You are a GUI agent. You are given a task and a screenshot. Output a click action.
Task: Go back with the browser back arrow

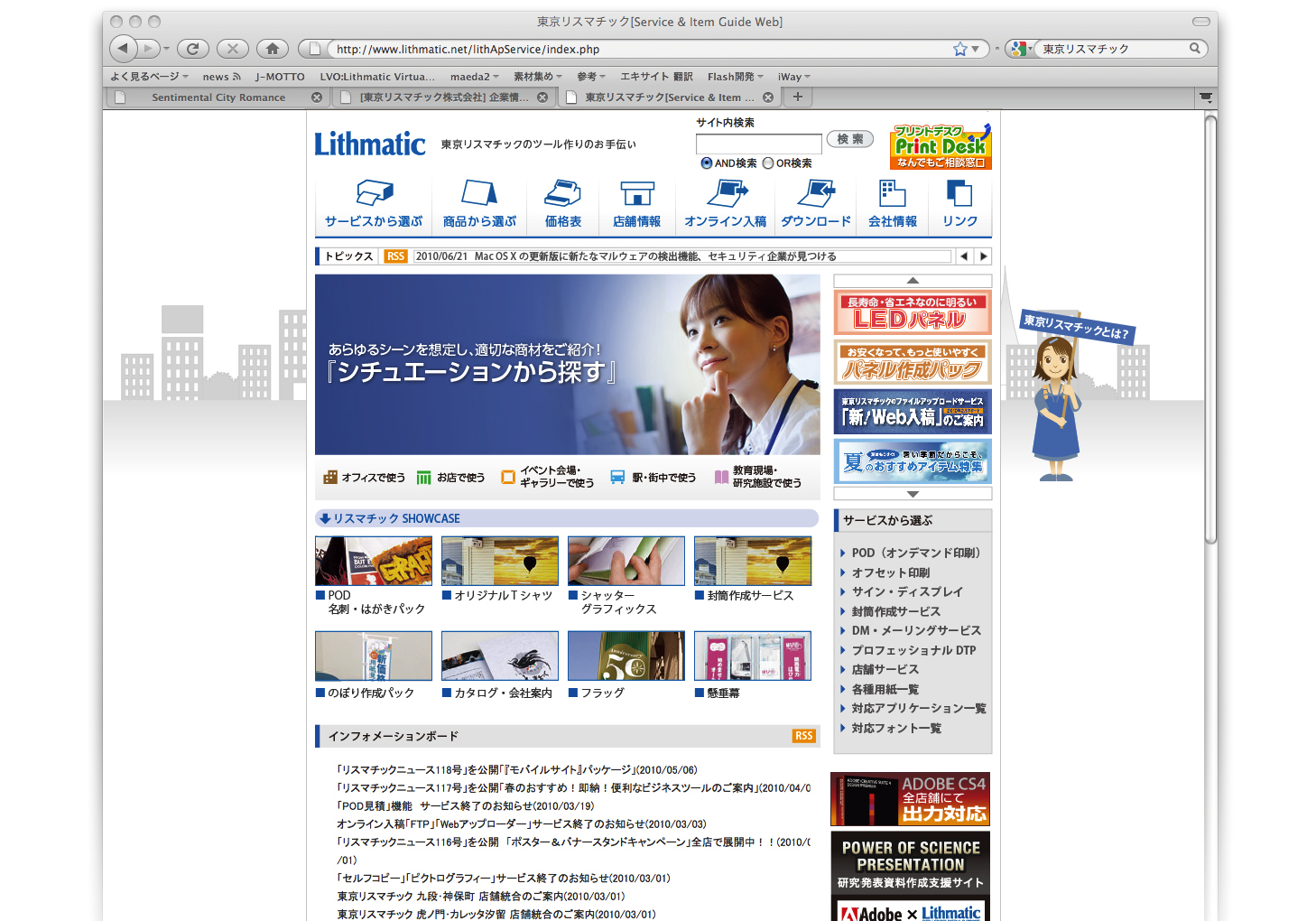pos(125,49)
